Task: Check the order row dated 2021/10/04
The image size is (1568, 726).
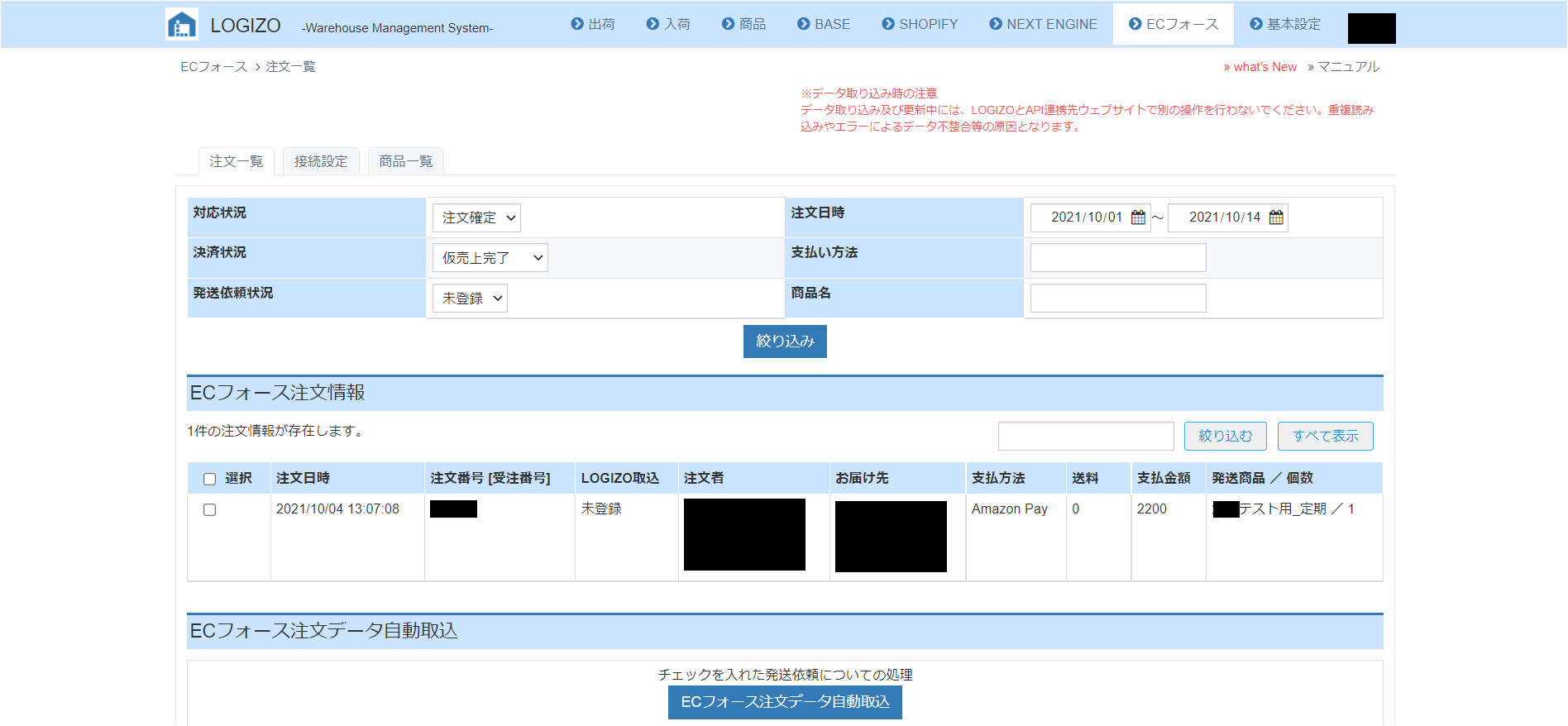Action: click(209, 509)
